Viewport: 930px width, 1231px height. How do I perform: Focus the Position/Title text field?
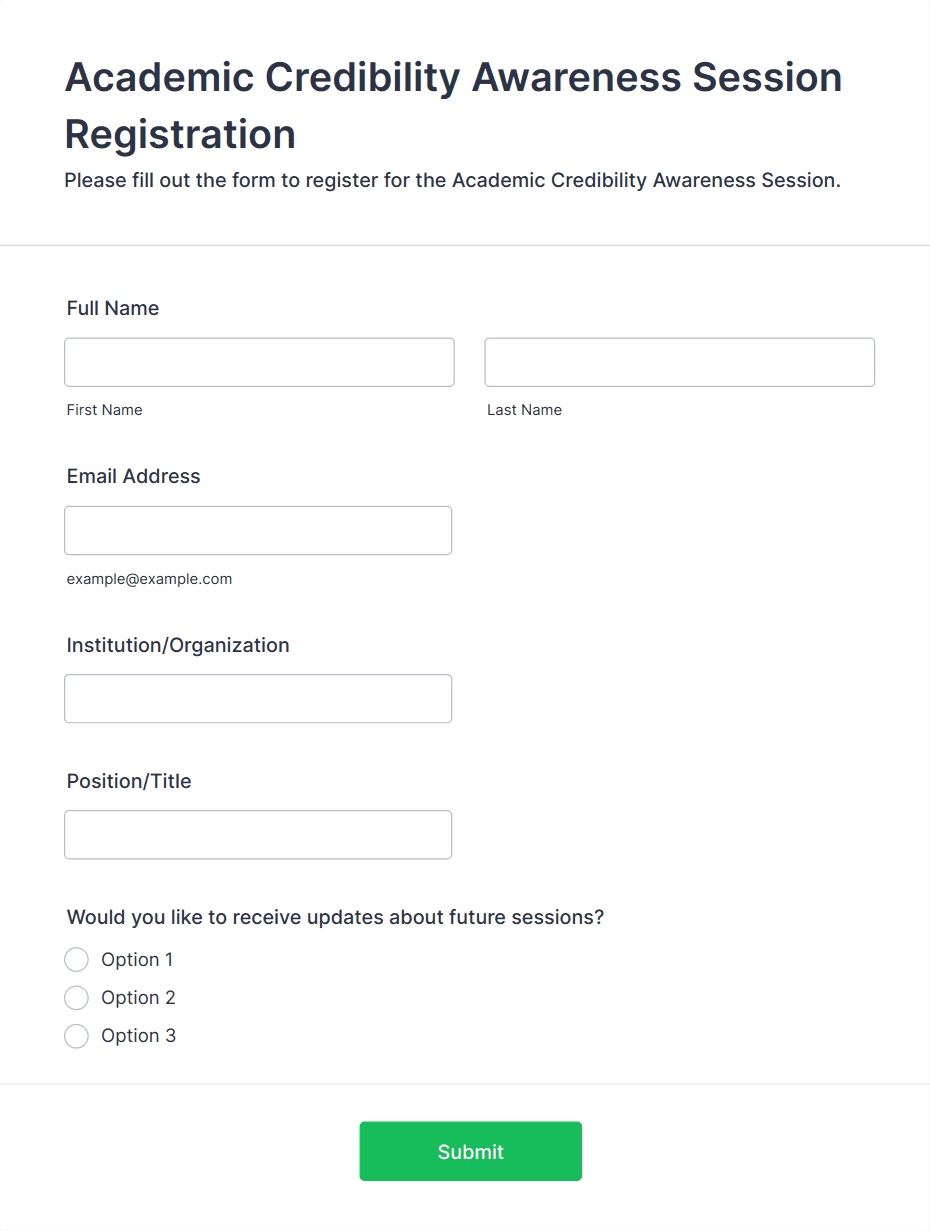(258, 835)
